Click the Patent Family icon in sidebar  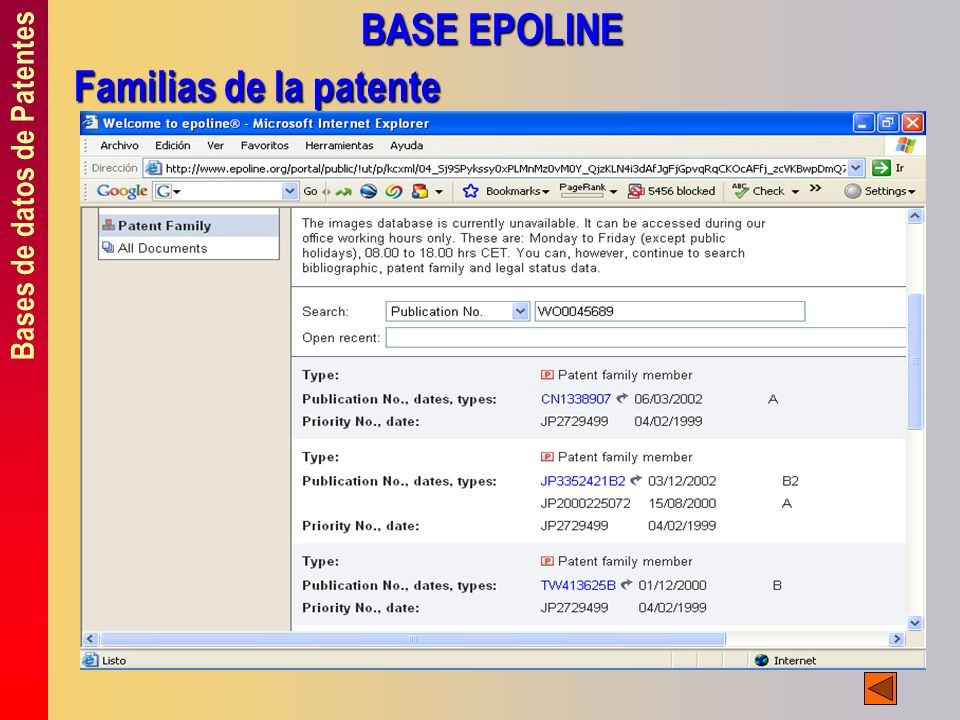[x=108, y=225]
